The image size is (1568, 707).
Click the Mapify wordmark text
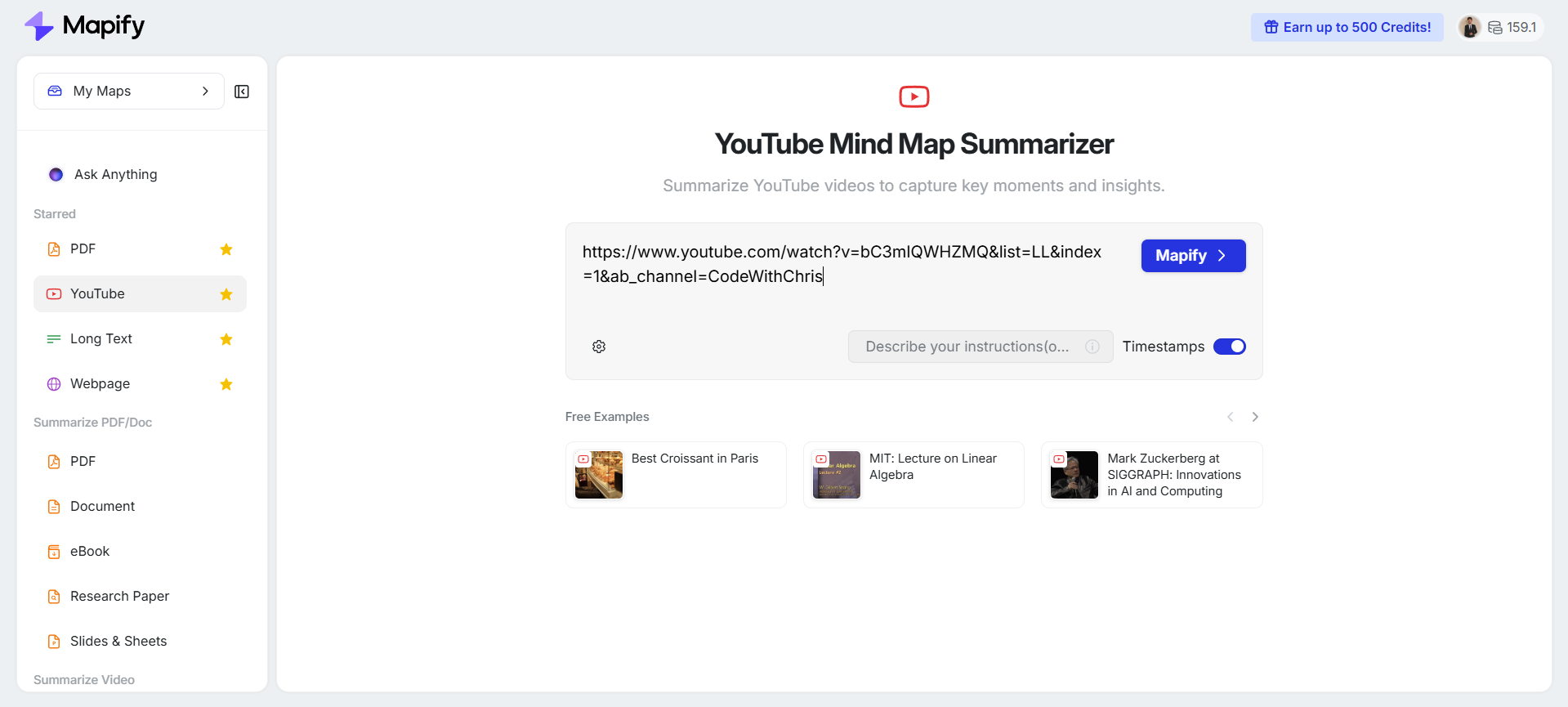click(104, 26)
